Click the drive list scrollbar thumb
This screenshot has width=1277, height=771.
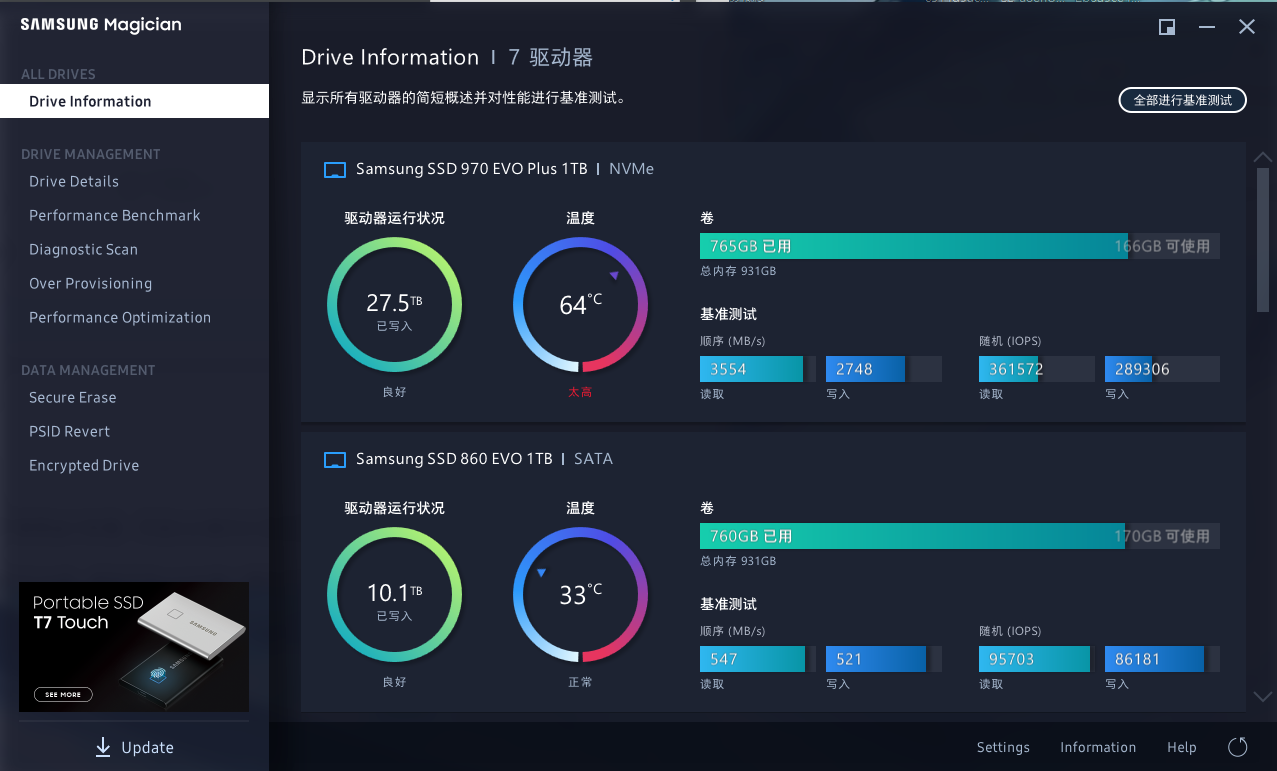(1263, 240)
